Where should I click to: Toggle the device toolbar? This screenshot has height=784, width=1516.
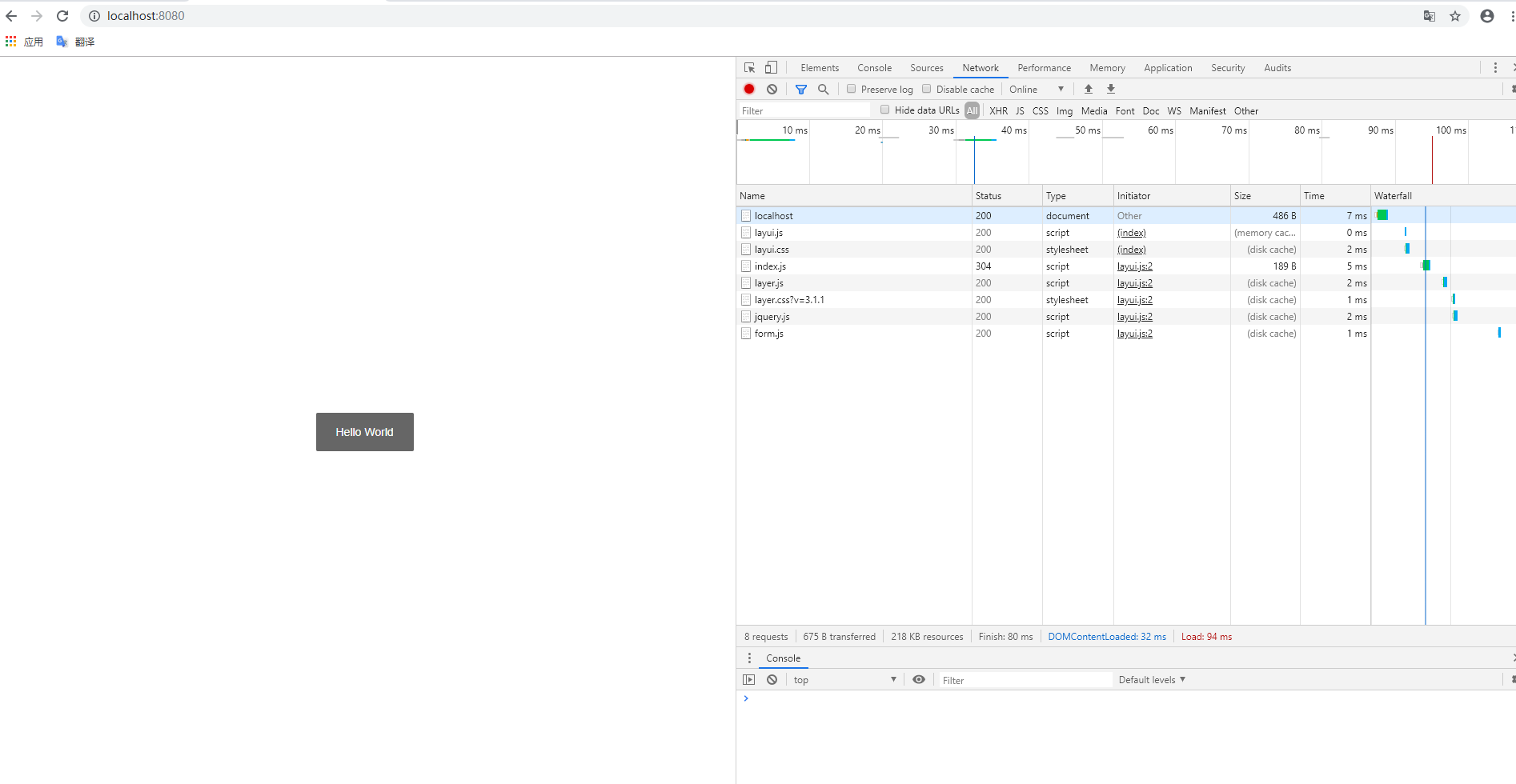(x=771, y=67)
